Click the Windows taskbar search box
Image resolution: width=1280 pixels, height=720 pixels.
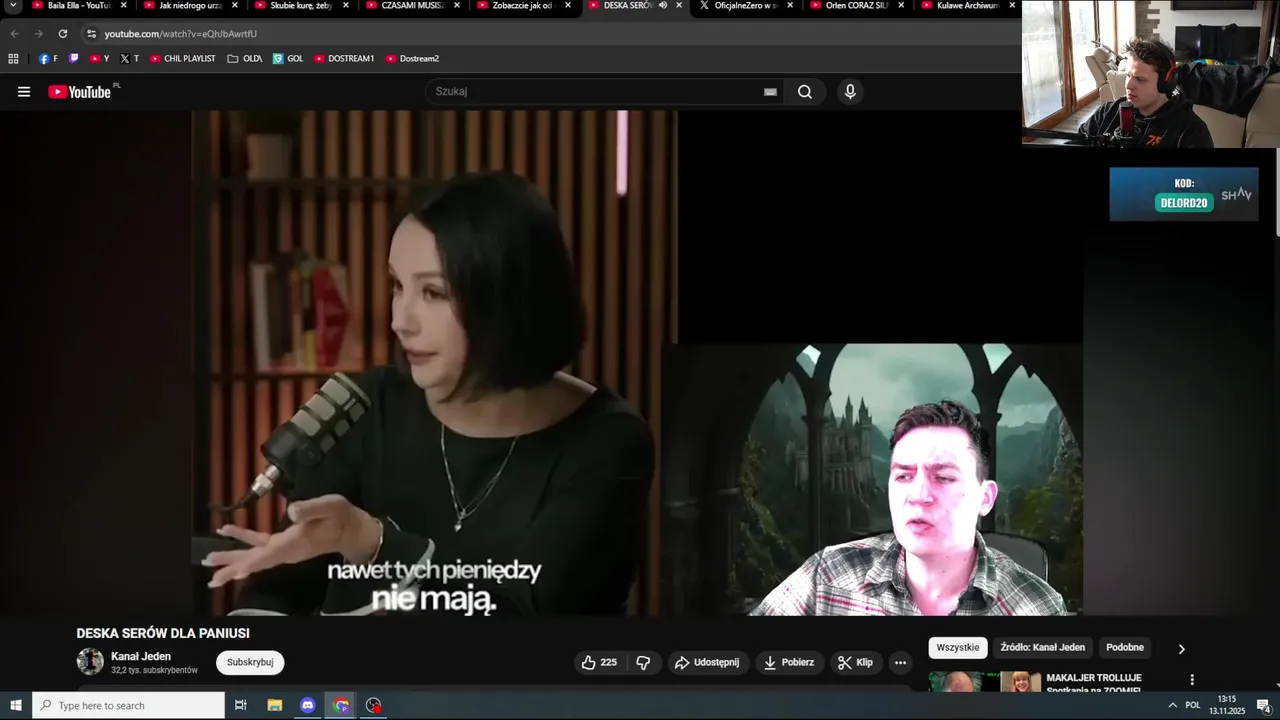click(x=128, y=706)
